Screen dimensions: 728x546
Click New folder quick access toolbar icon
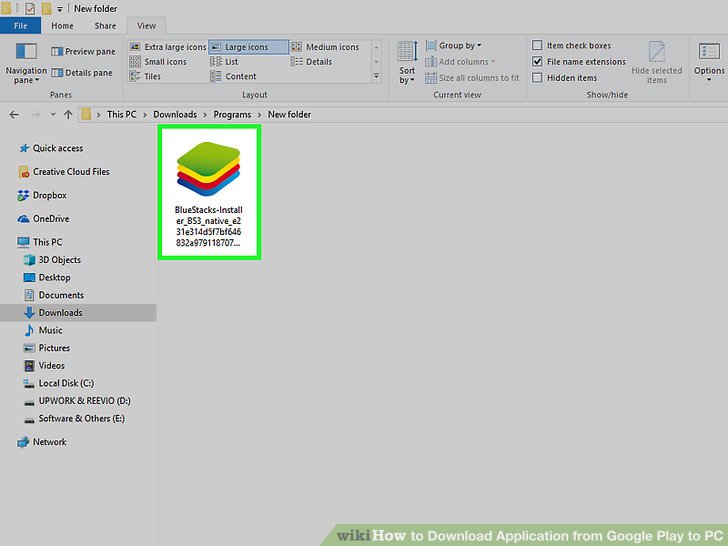coord(46,8)
